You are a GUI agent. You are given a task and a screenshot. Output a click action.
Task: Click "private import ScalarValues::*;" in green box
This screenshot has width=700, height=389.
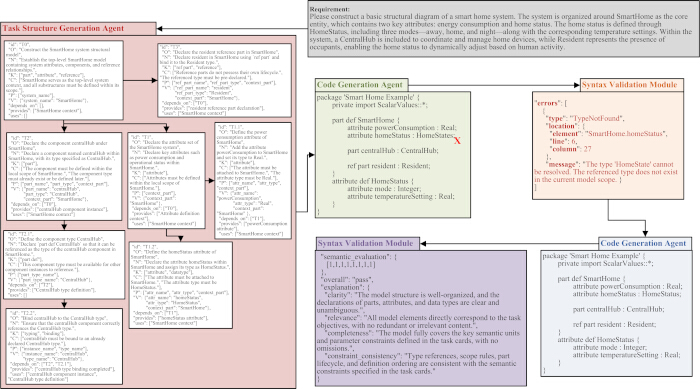click(x=379, y=105)
